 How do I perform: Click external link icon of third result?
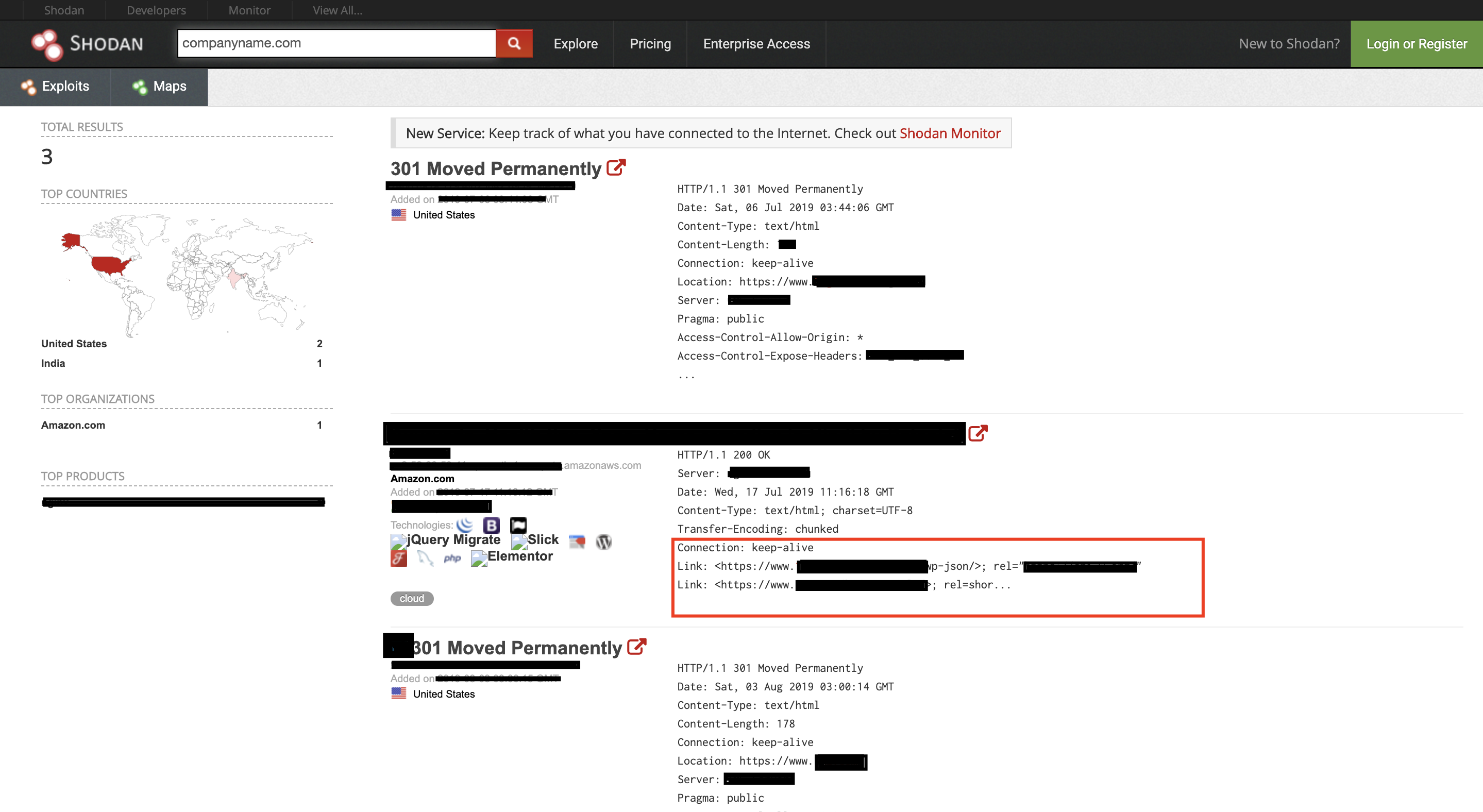coord(637,647)
